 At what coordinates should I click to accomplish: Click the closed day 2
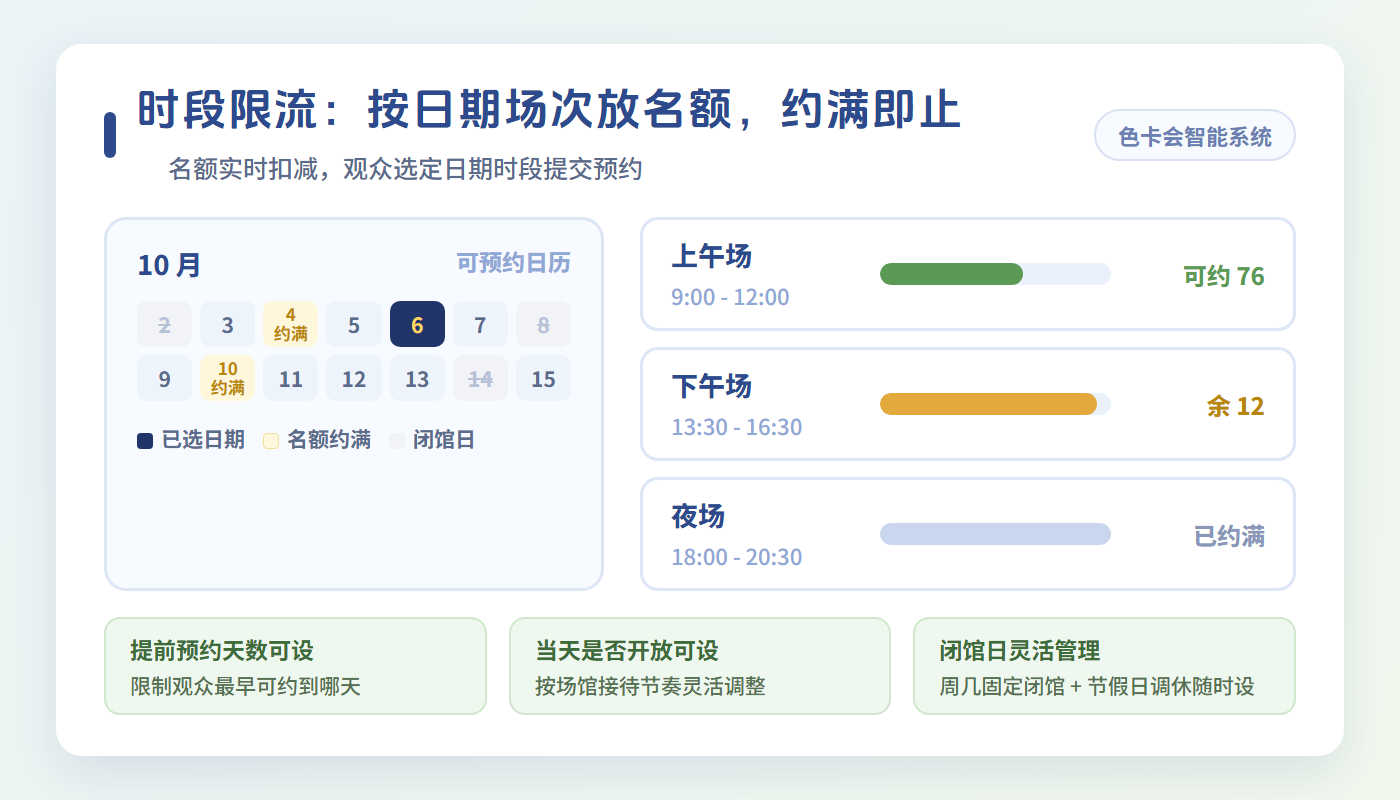(164, 324)
